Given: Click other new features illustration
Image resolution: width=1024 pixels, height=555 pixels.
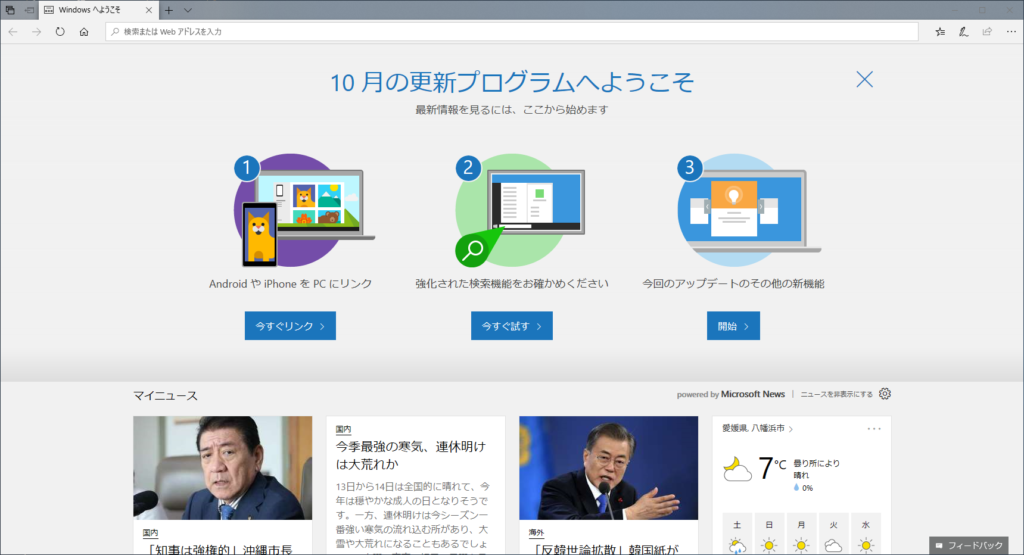Looking at the screenshot, I should (748, 210).
